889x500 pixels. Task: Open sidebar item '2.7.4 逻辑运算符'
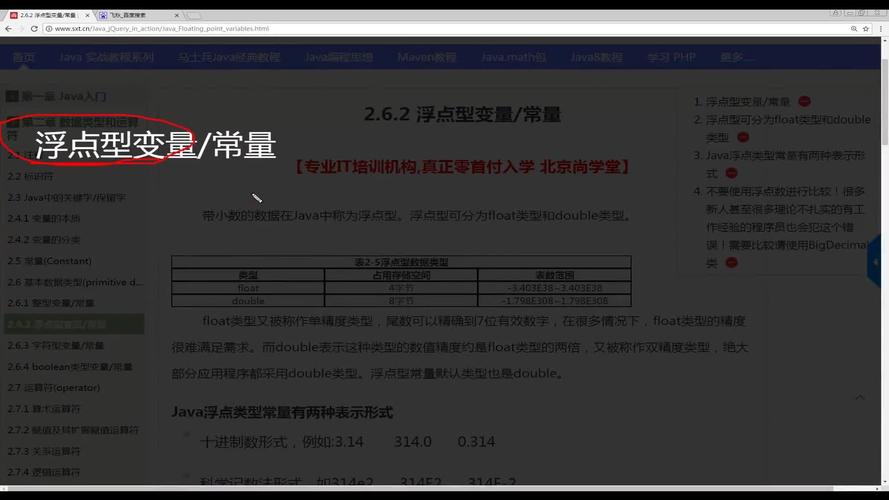point(44,472)
